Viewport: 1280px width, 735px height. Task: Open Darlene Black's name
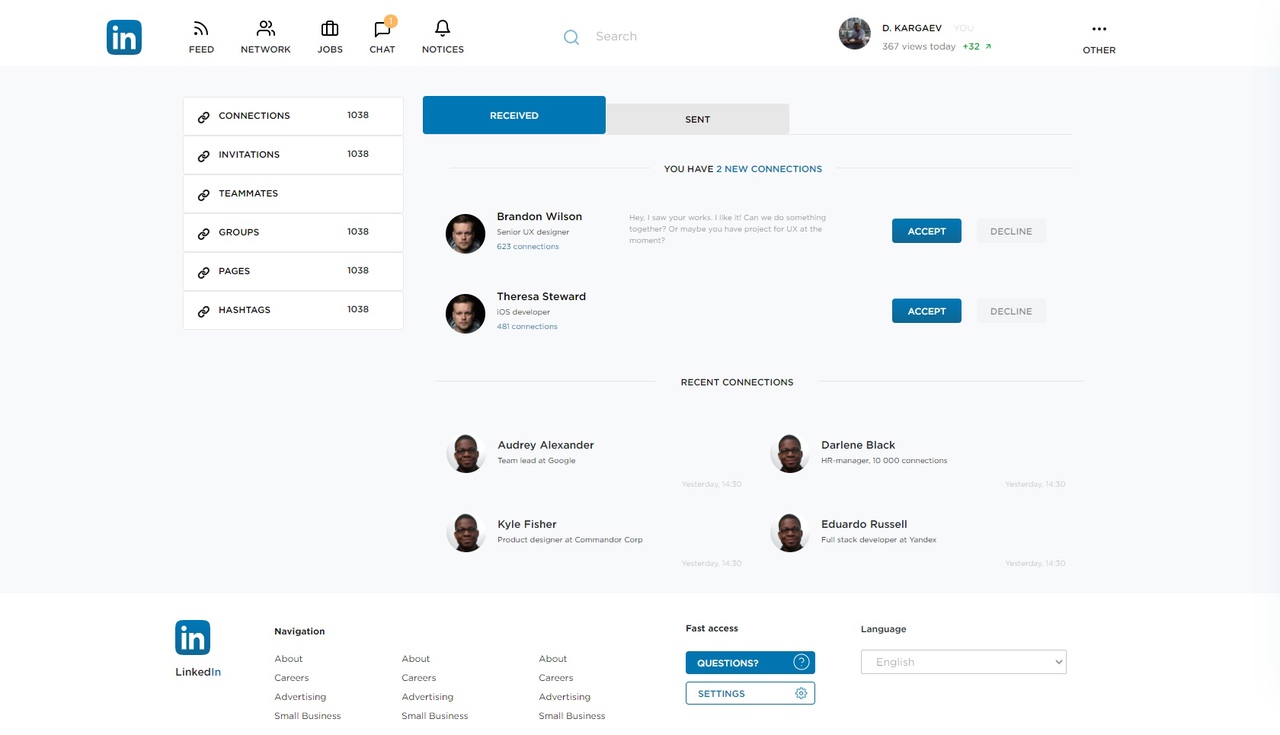[x=858, y=445]
